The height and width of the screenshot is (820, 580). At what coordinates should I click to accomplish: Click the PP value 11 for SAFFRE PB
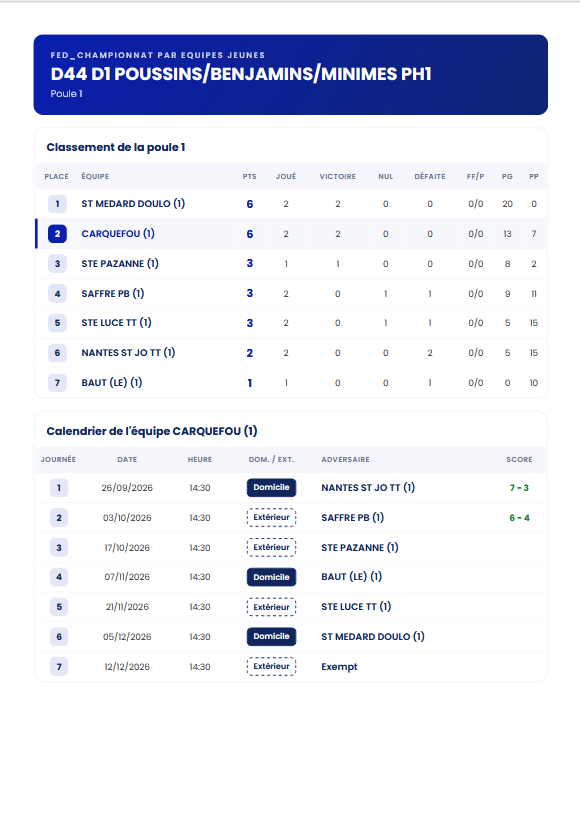pos(534,293)
